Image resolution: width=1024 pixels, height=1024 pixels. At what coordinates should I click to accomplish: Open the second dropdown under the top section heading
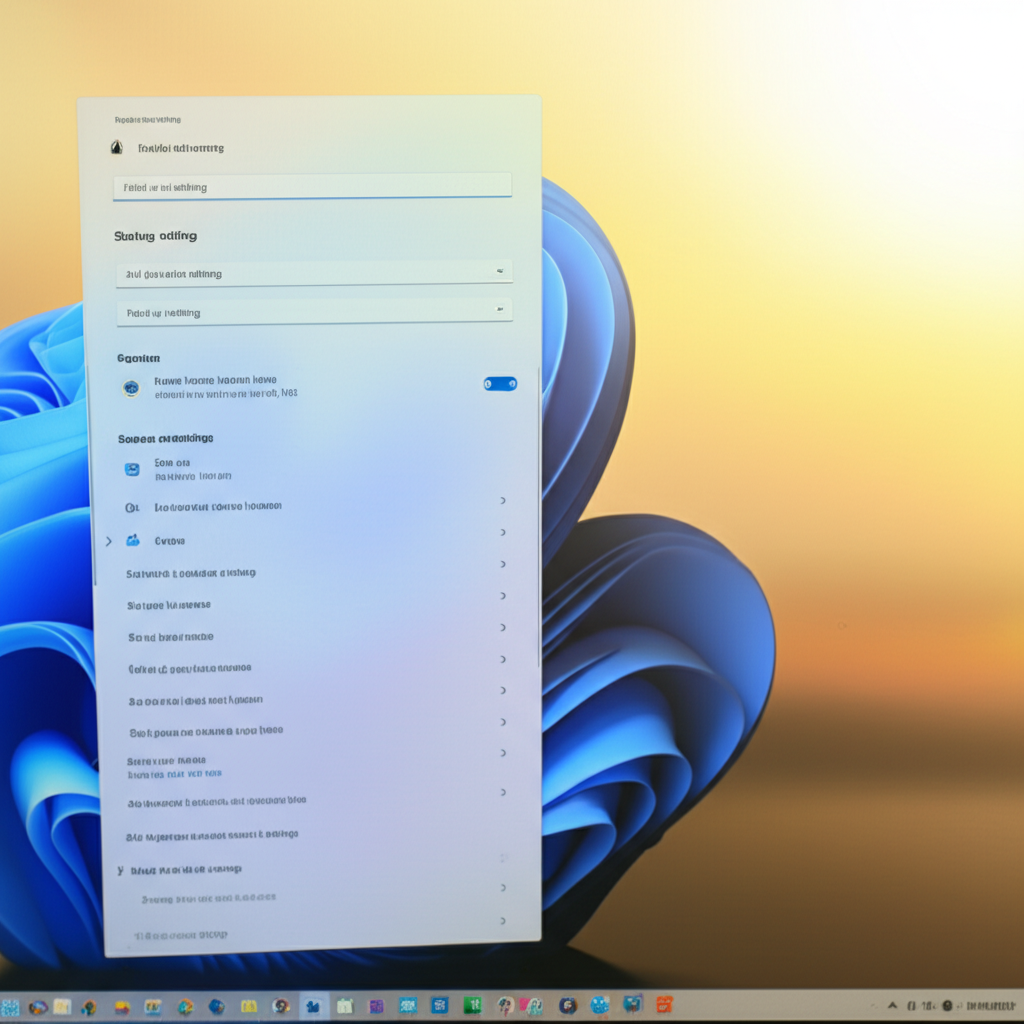tap(314, 312)
